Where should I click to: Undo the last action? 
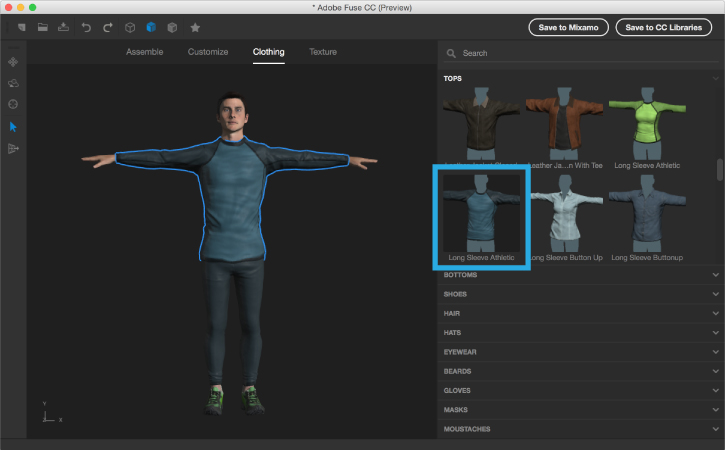pyautogui.click(x=86, y=28)
